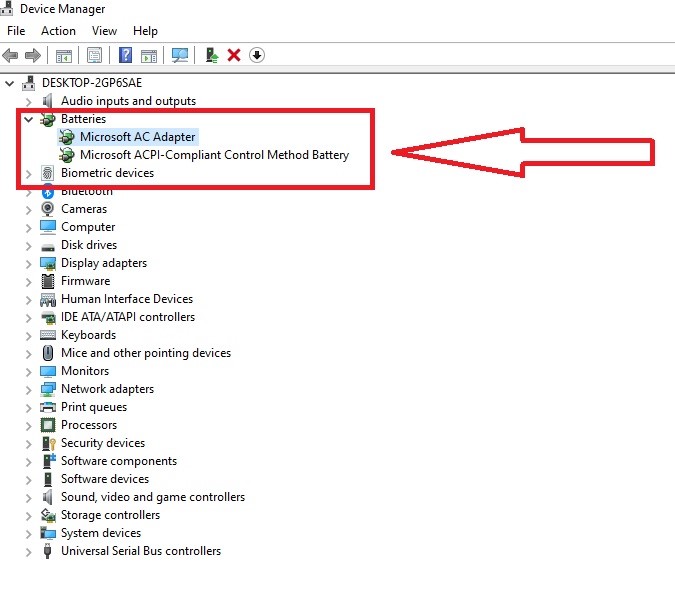Scan for hardware changes monitor icon

click(180, 55)
